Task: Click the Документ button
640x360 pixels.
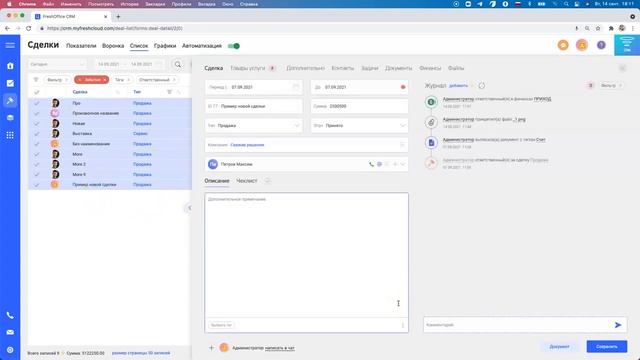Action: pos(559,347)
